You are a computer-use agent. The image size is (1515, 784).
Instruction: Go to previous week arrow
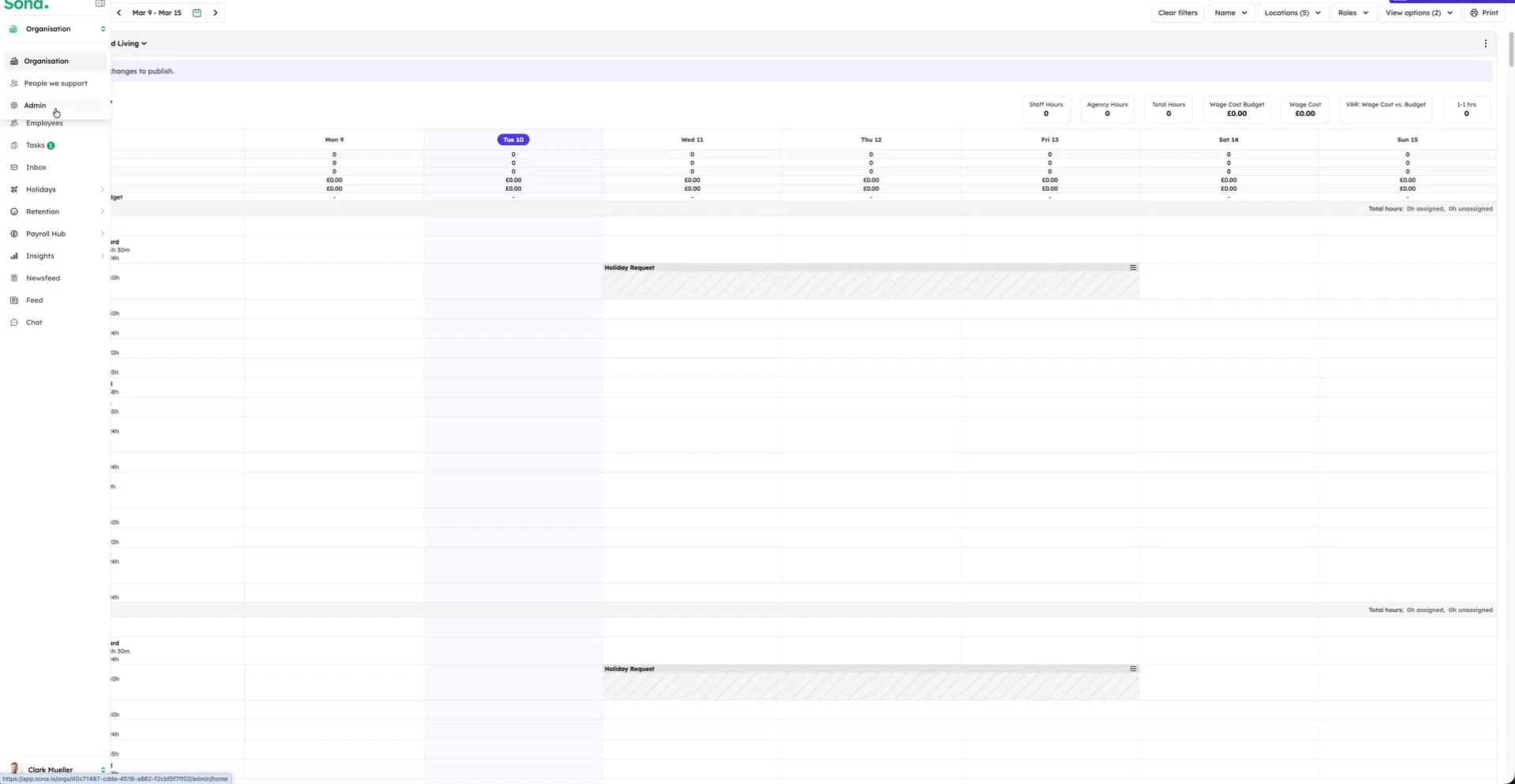[119, 13]
